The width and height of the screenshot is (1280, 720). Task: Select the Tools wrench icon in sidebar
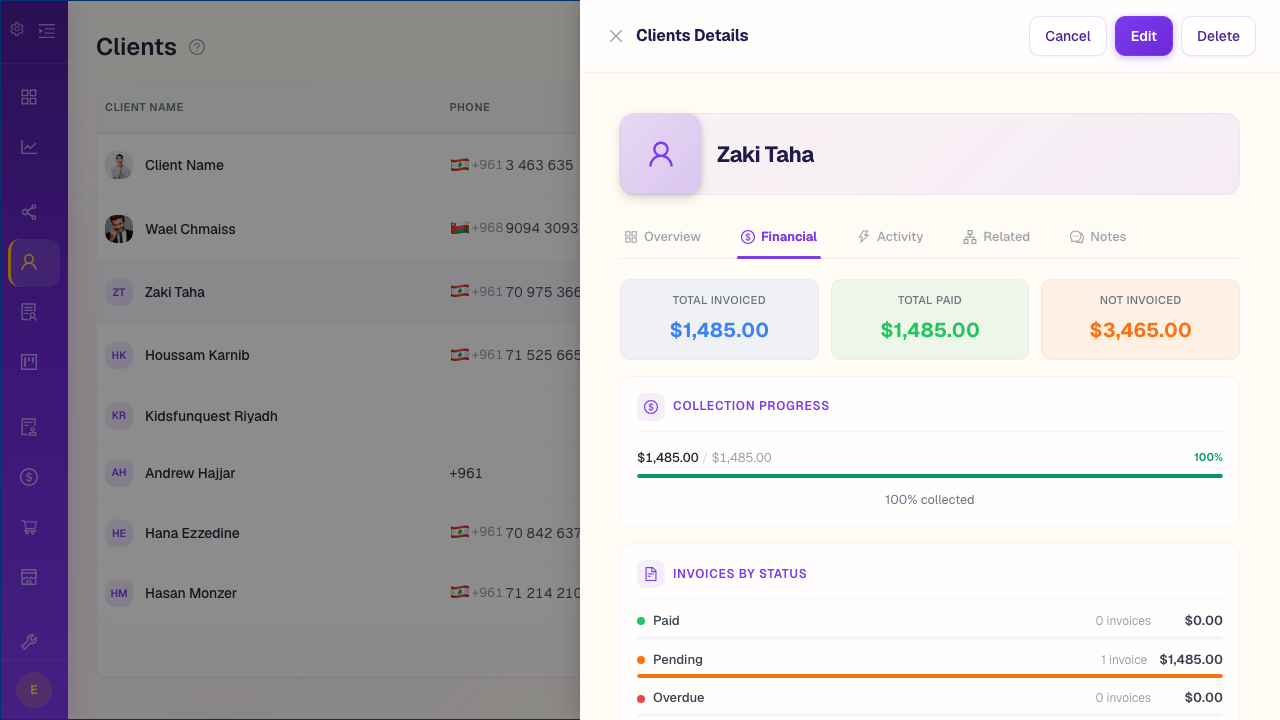tap(28, 640)
